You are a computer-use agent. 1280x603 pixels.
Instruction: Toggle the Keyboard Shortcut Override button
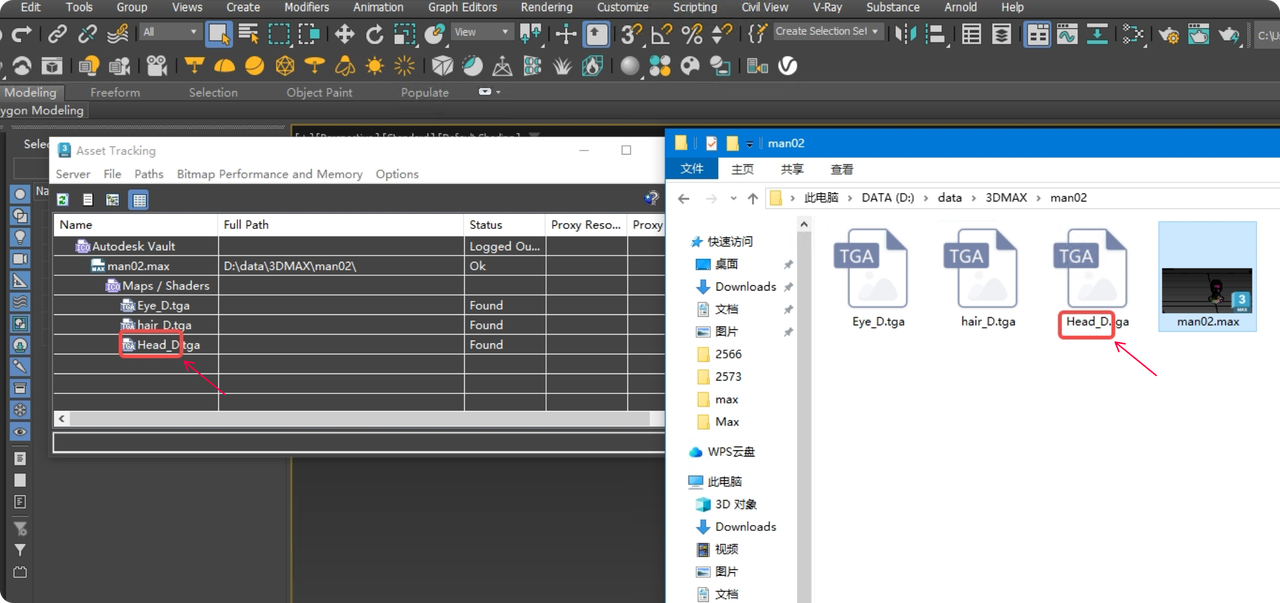(597, 34)
